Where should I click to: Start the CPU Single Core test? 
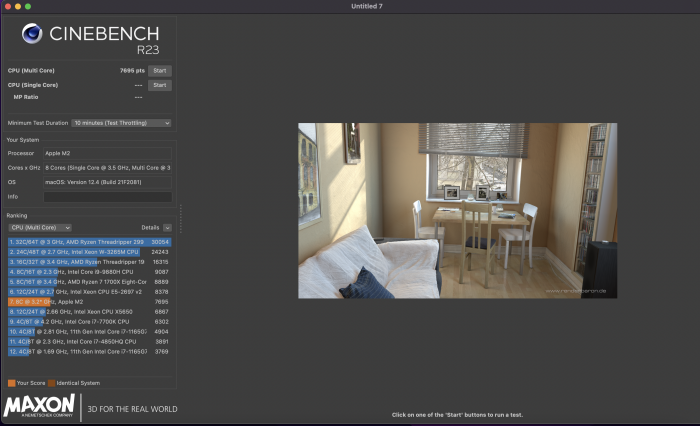click(159, 85)
